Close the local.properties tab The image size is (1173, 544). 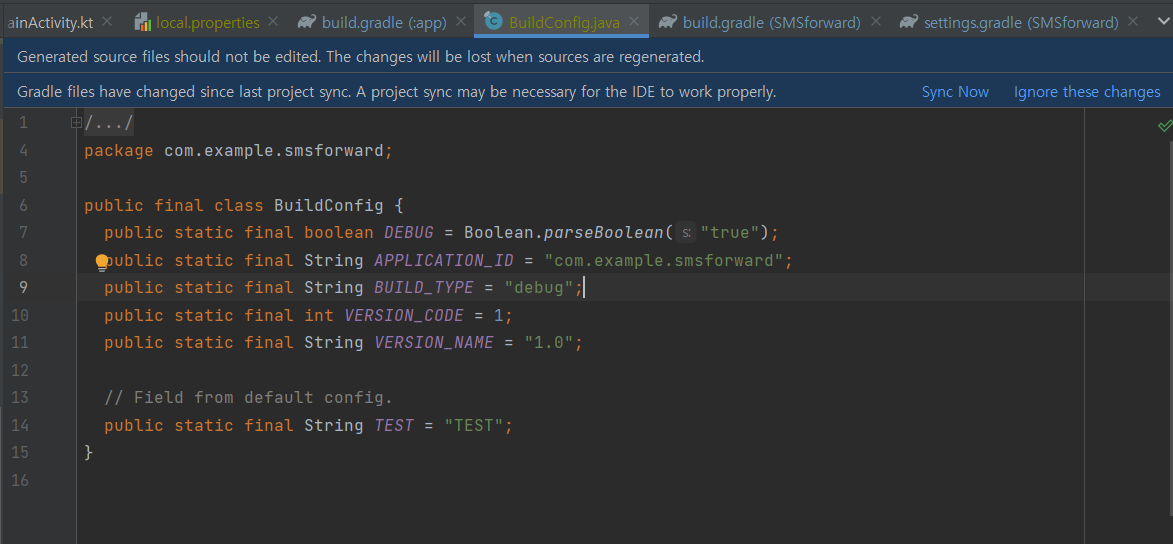coord(273,22)
